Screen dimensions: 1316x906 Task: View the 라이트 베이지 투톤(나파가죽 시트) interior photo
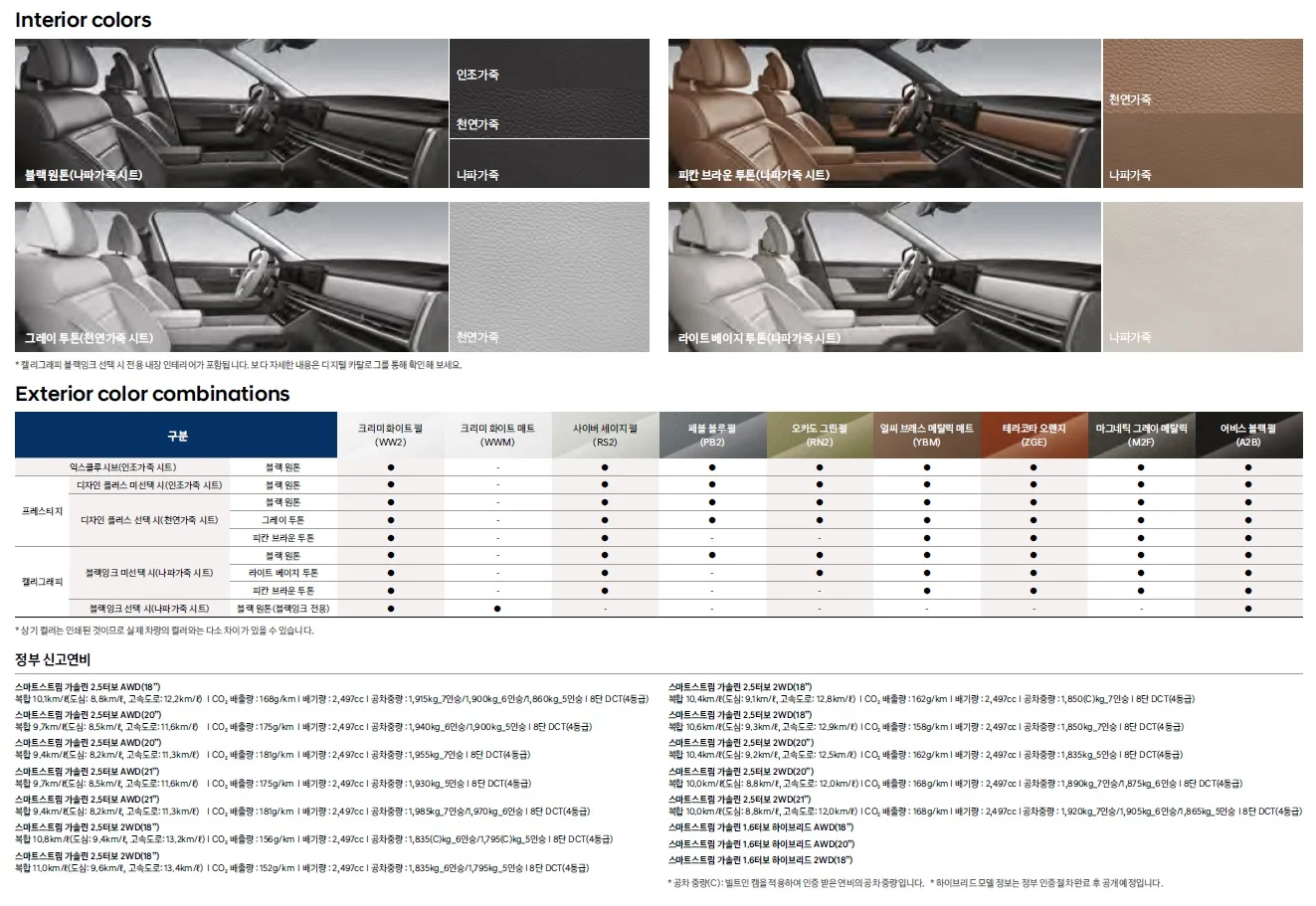point(885,276)
